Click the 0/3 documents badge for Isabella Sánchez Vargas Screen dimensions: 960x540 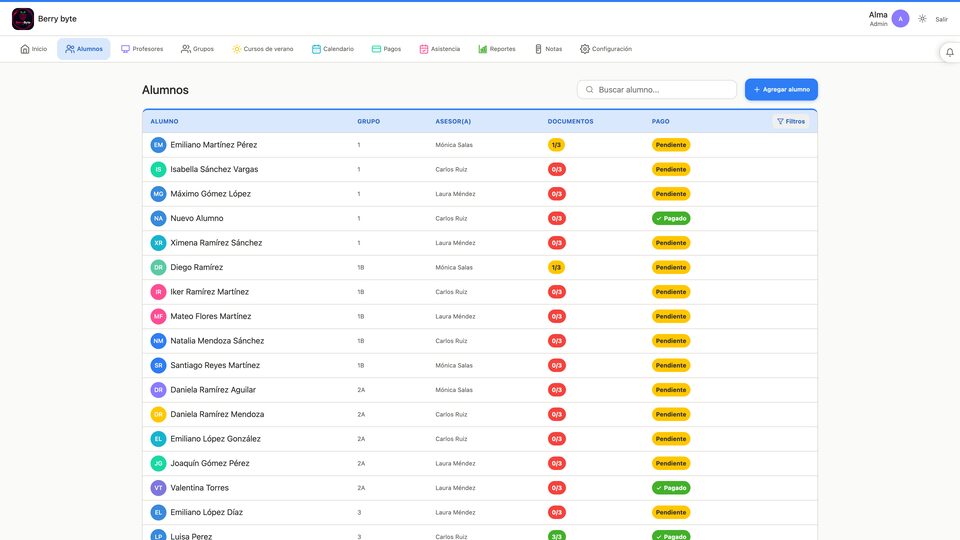(x=557, y=170)
